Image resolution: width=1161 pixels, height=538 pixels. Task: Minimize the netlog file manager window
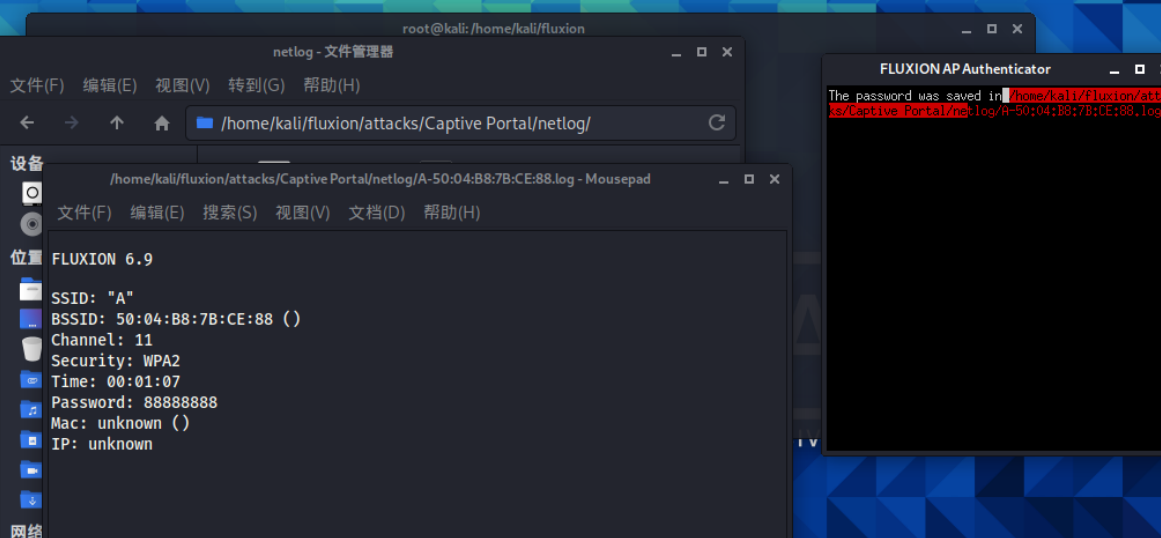(676, 53)
